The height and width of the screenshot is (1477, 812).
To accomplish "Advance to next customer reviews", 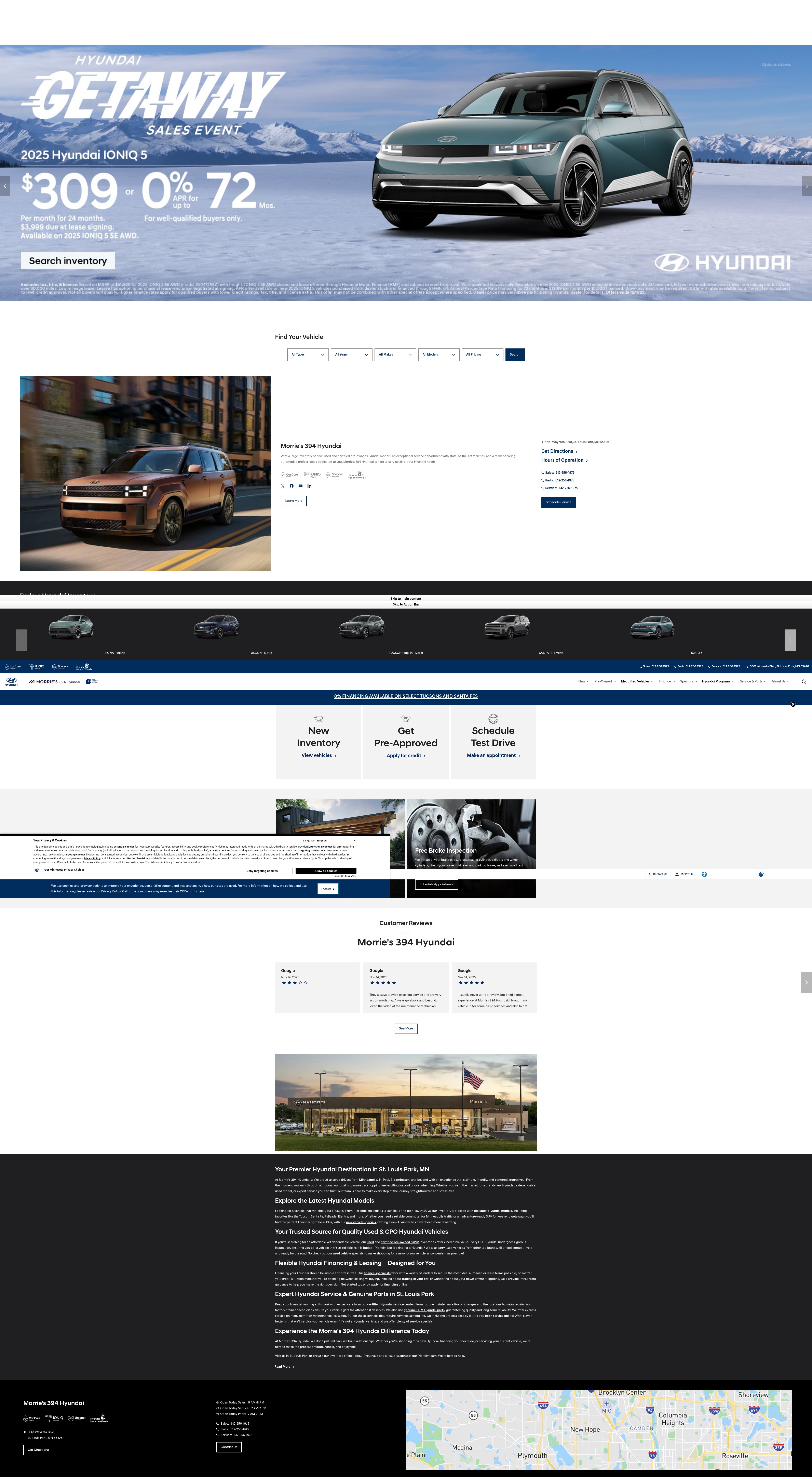I will (x=806, y=982).
